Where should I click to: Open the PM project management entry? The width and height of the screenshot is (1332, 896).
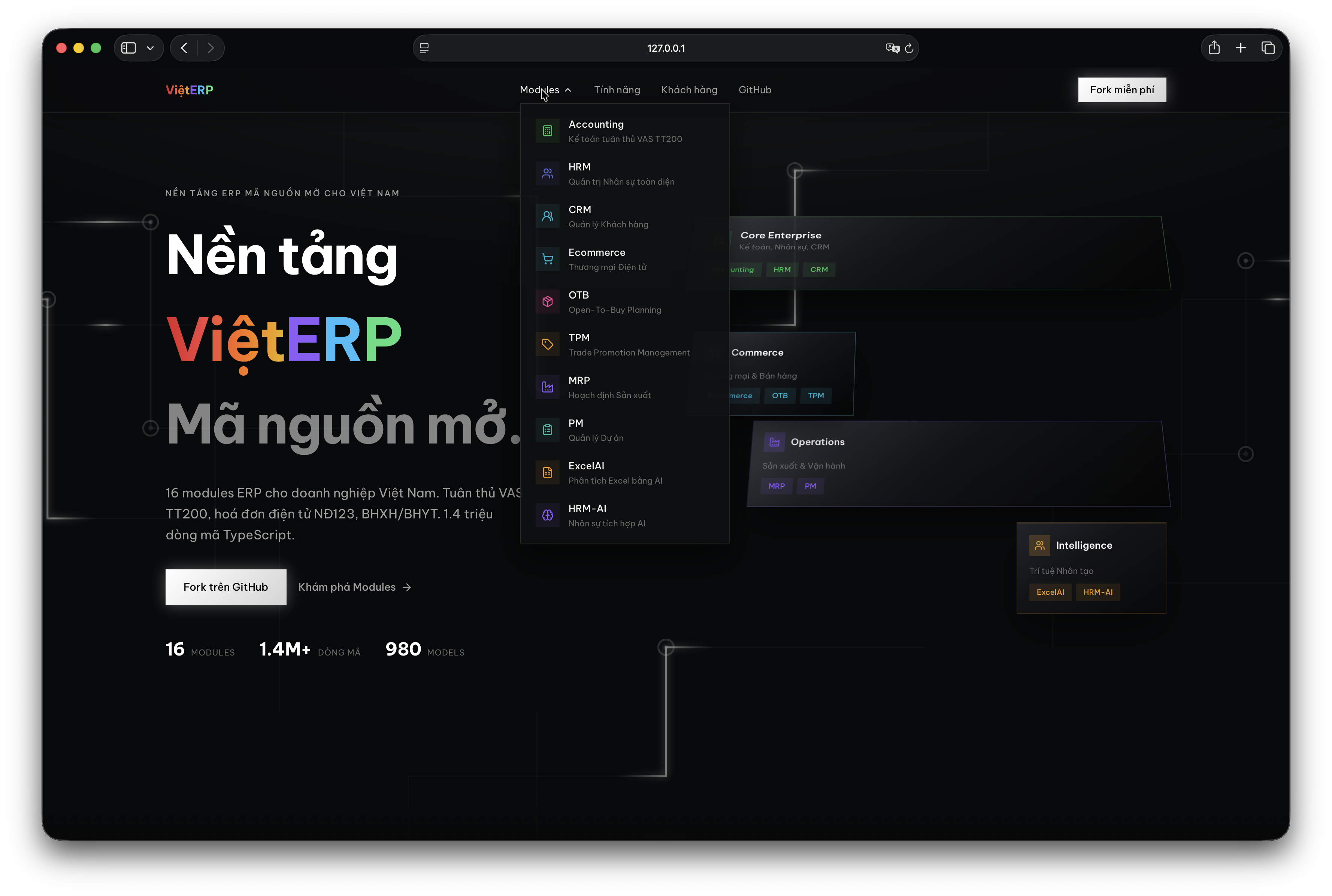[x=624, y=430]
